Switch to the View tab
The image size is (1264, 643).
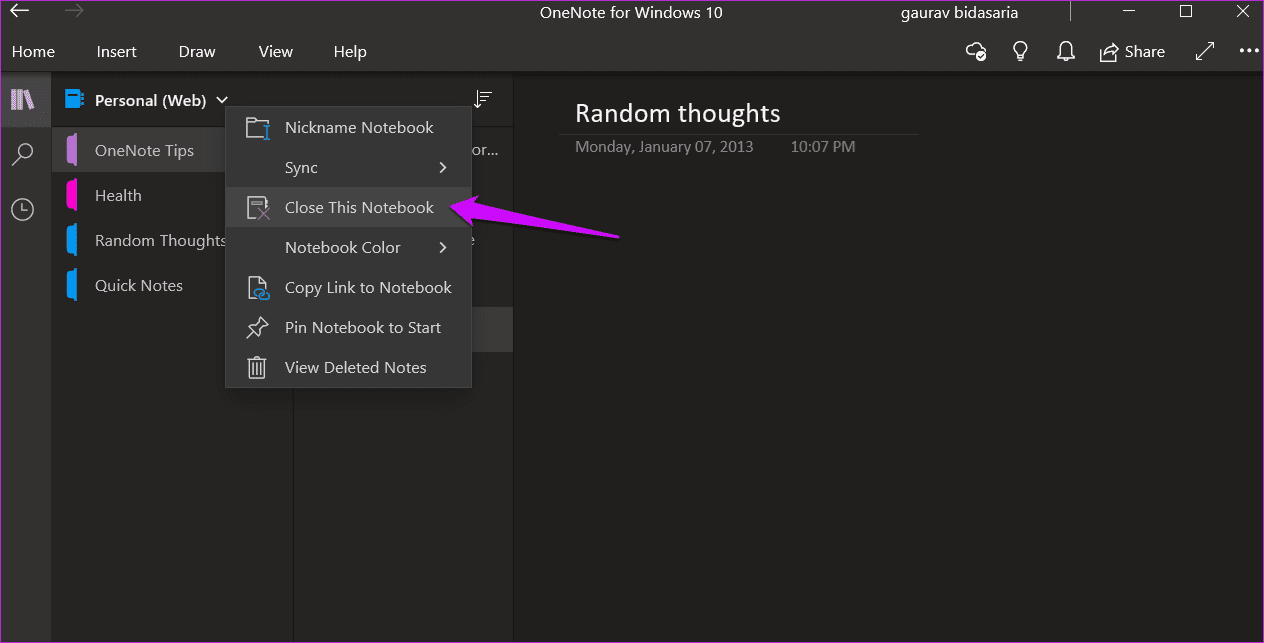tap(276, 51)
